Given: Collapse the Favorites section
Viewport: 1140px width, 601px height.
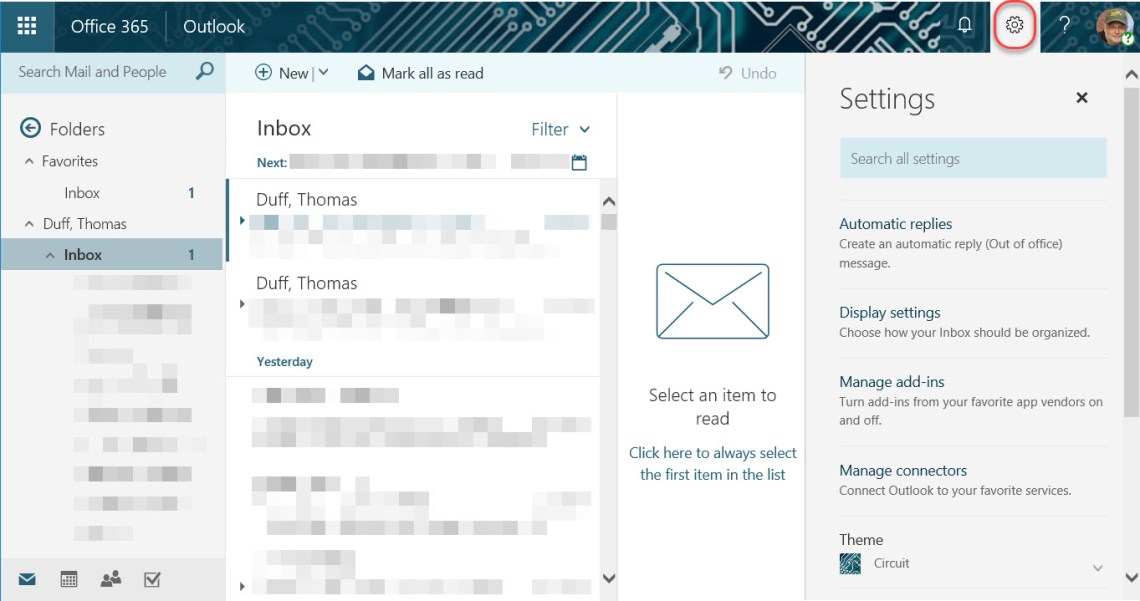Looking at the screenshot, I should (x=30, y=161).
